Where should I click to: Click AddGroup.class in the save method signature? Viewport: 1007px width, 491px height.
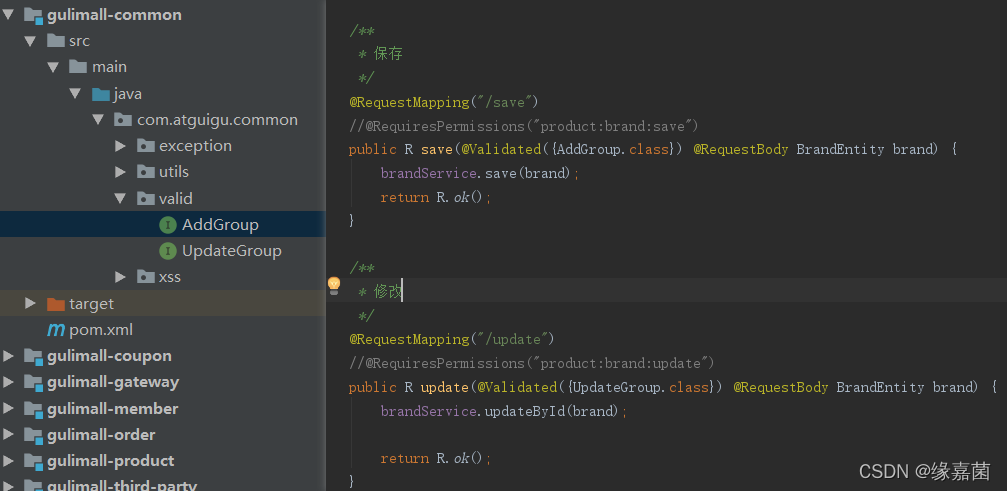click(x=612, y=150)
